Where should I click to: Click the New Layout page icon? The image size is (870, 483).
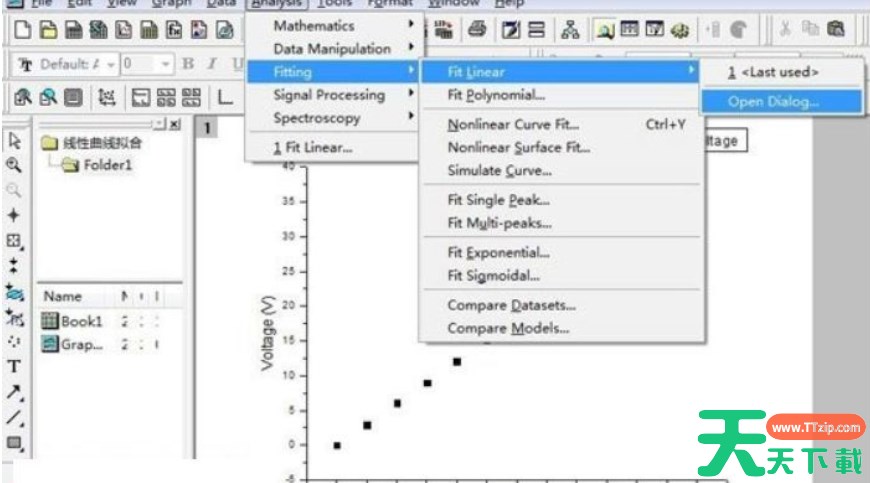tap(199, 30)
